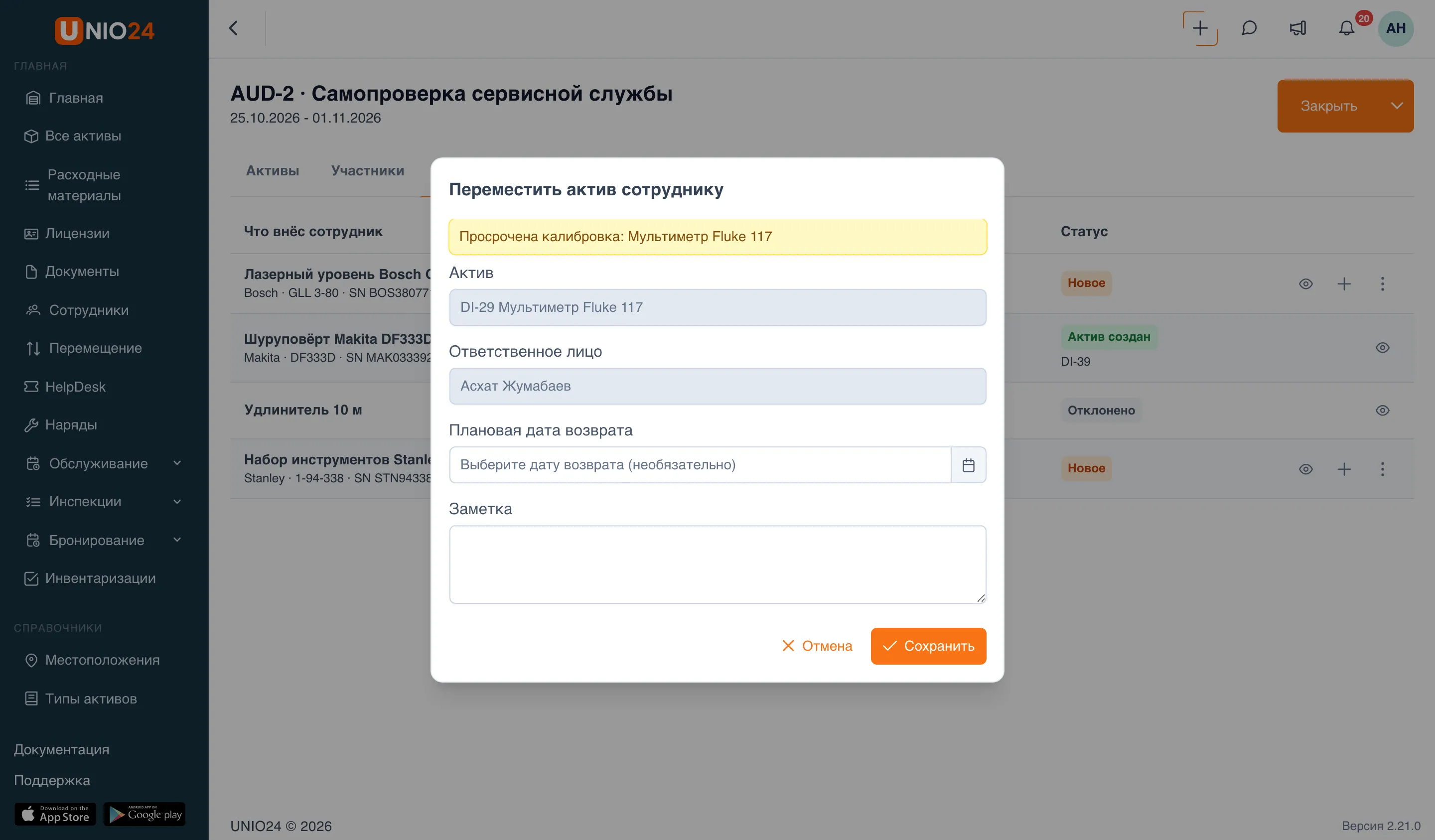View details of Удлинитель 10 м row

point(1382,410)
